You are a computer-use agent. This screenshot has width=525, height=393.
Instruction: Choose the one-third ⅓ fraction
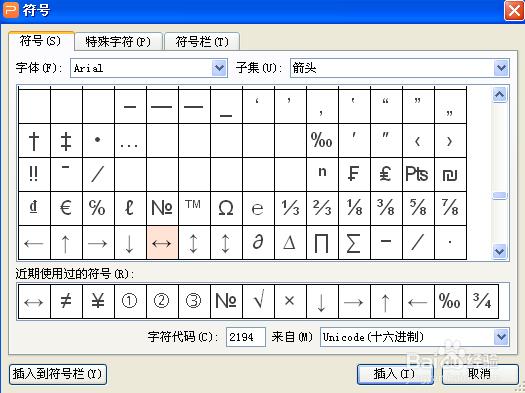click(x=290, y=208)
